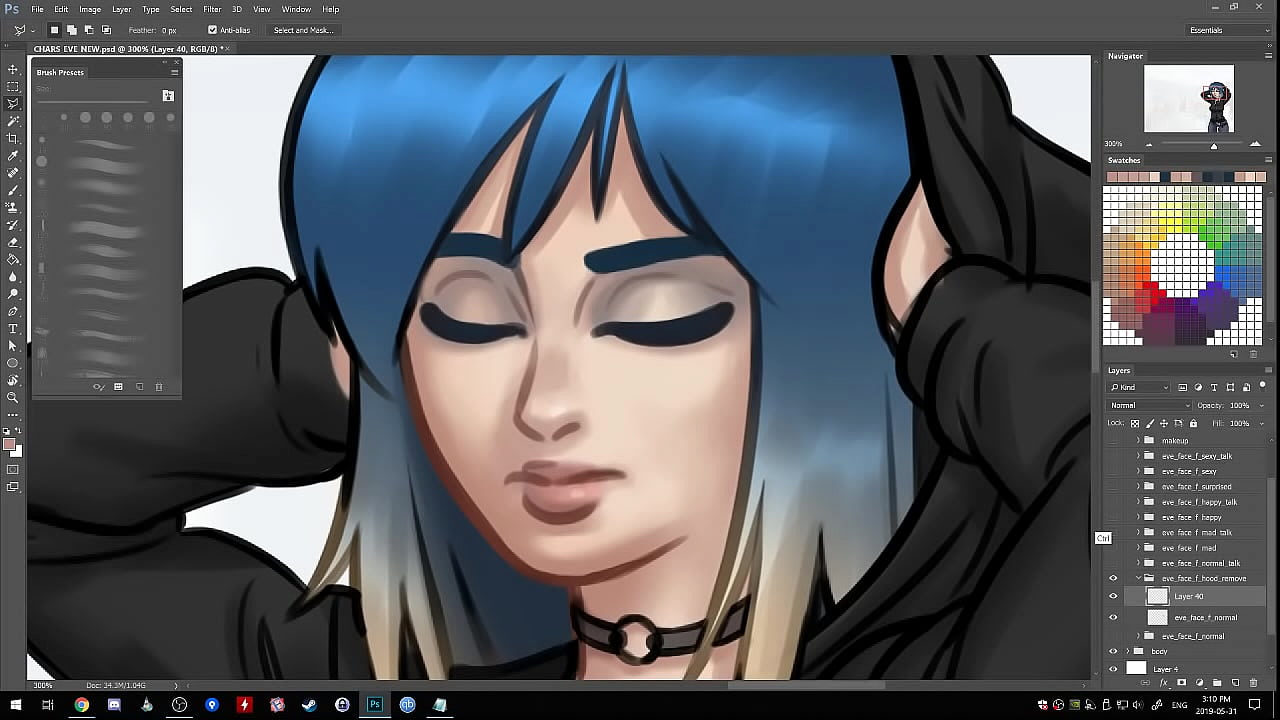Select the Move tool

pyautogui.click(x=13, y=69)
